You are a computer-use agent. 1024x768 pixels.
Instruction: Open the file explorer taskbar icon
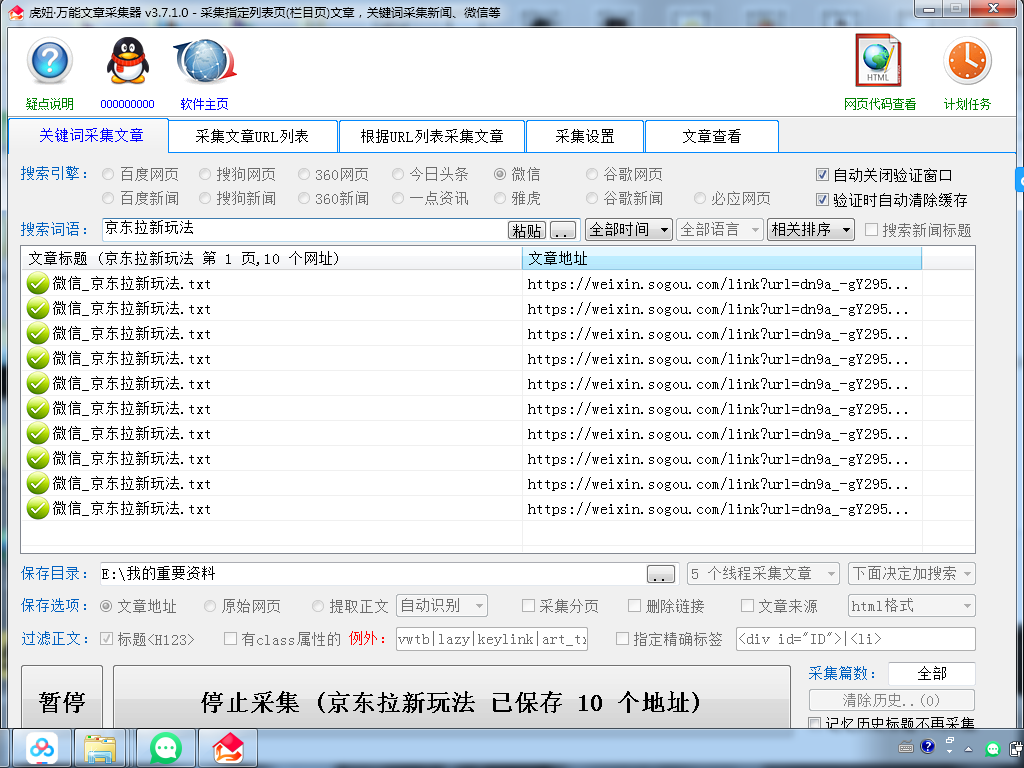pyautogui.click(x=100, y=748)
